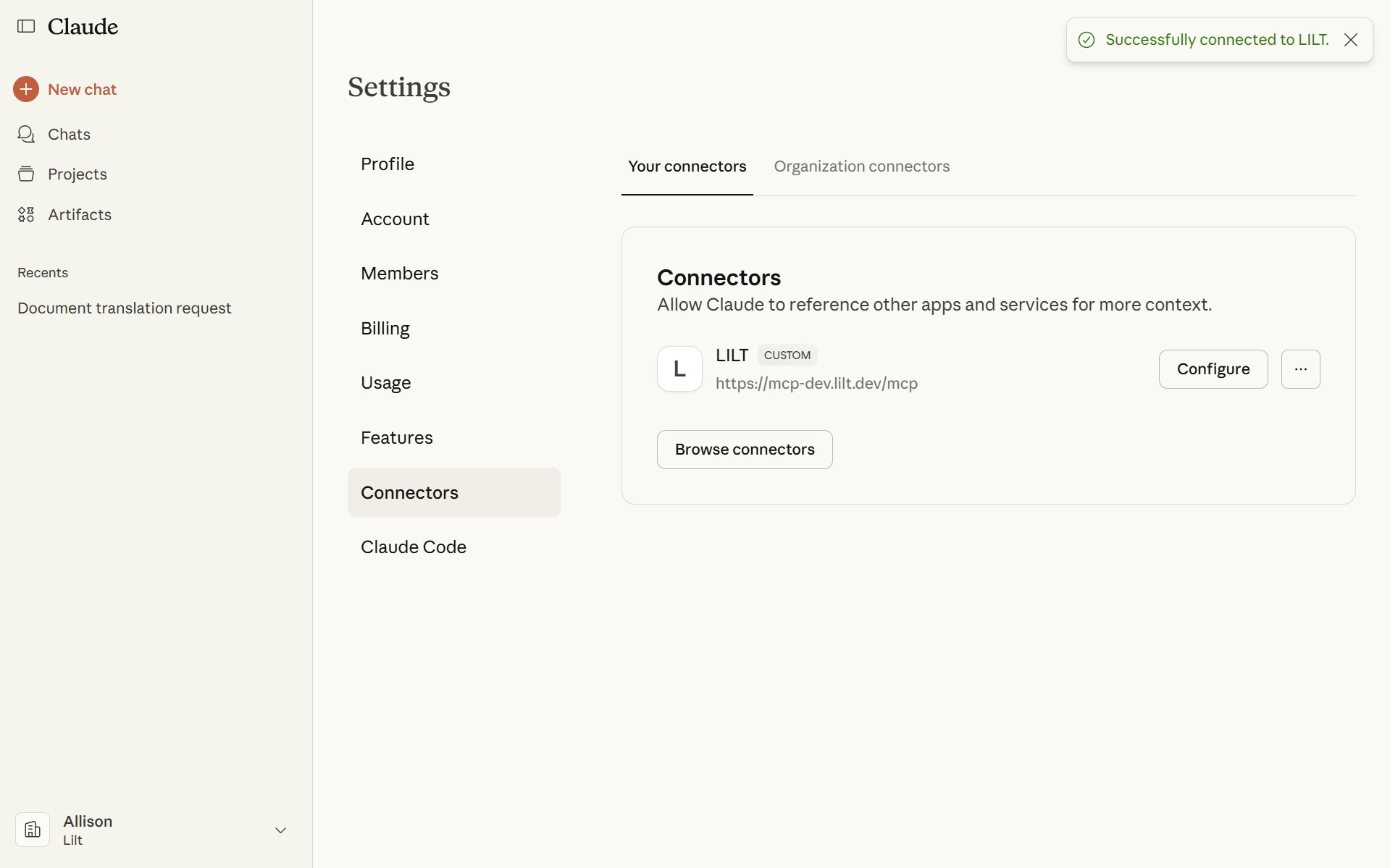
Task: Click the CUSTOM badge next to LILT
Action: pyautogui.click(x=787, y=355)
